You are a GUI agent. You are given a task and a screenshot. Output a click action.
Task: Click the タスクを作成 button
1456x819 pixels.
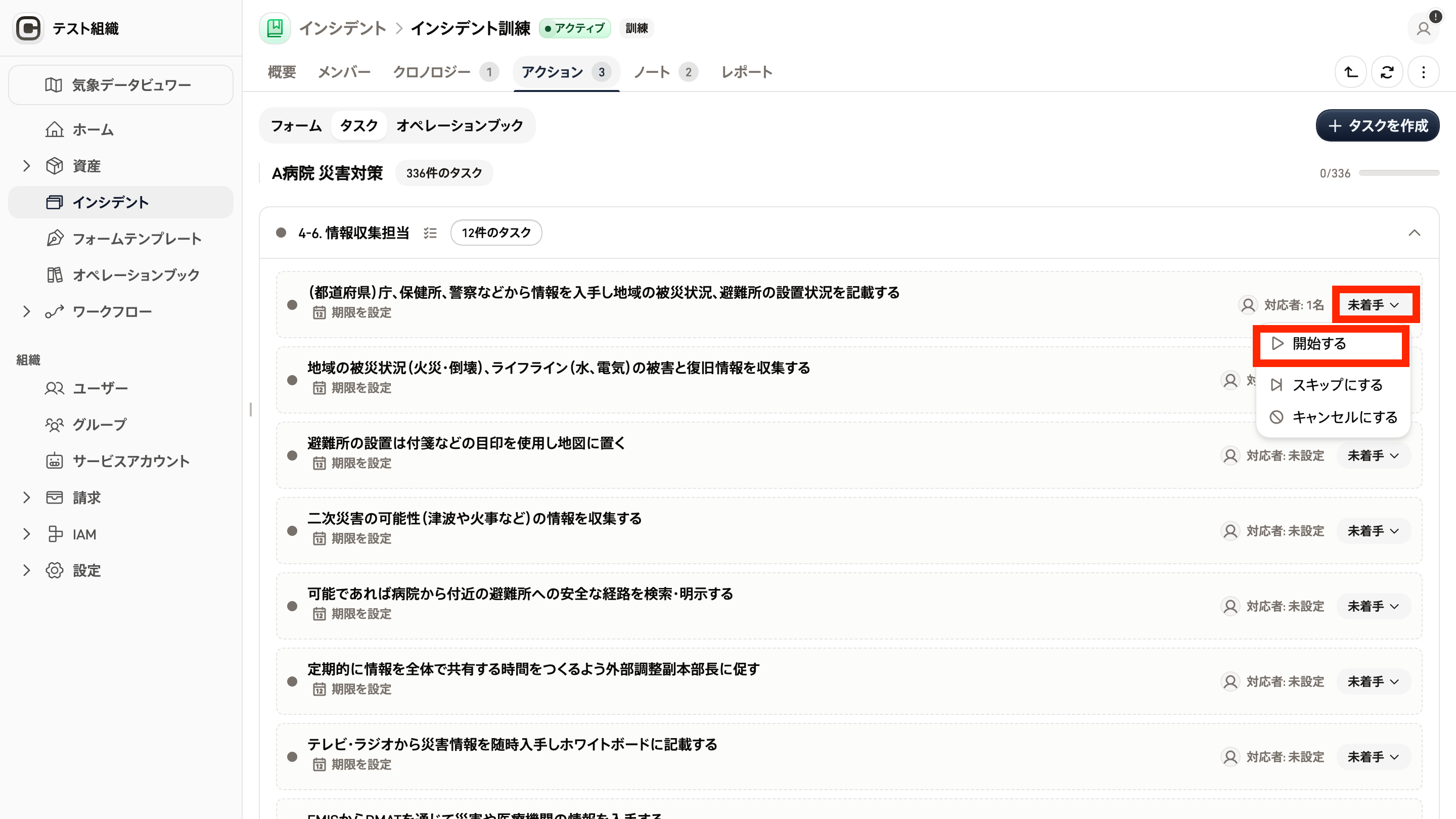pyautogui.click(x=1377, y=125)
